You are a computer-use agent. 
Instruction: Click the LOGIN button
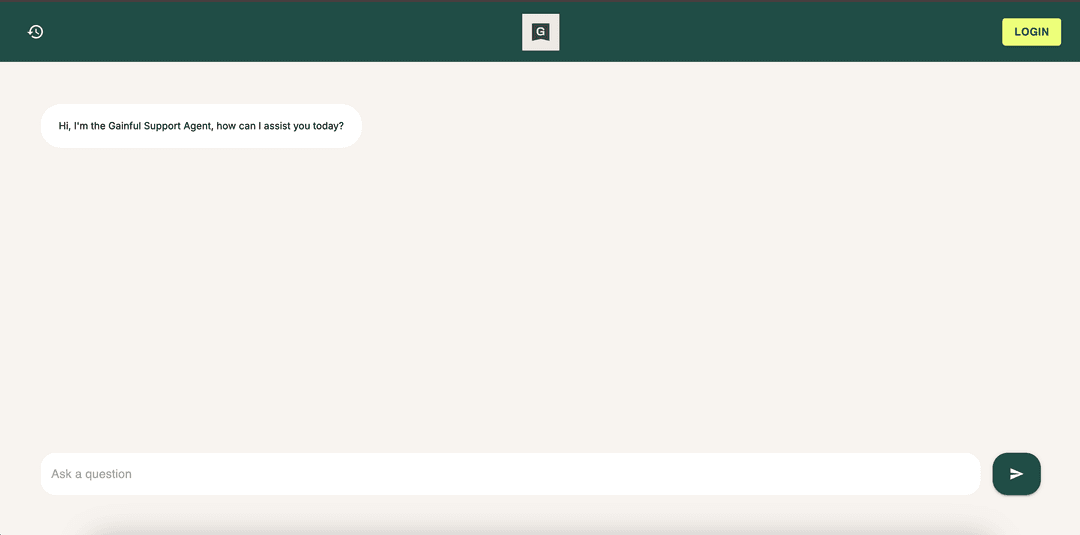1031,32
